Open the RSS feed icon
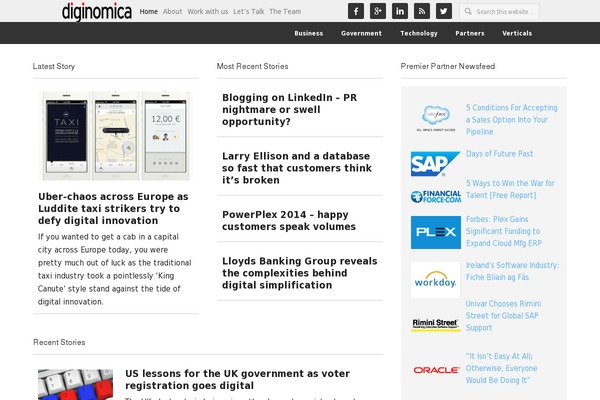The height and width of the screenshot is (400, 600). pyautogui.click(x=422, y=11)
